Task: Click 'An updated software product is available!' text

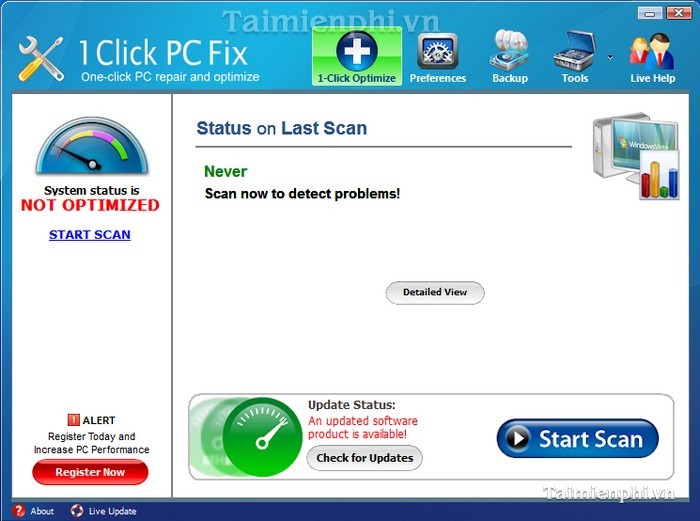Action: coord(362,427)
